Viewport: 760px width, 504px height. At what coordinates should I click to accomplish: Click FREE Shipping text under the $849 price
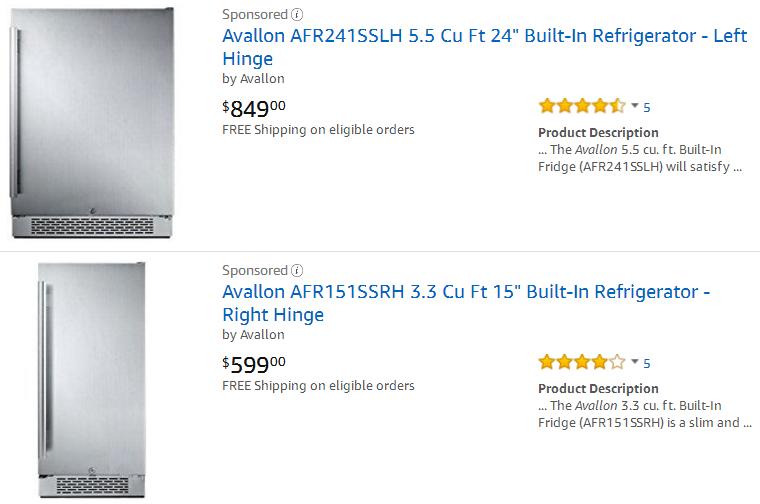point(318,129)
